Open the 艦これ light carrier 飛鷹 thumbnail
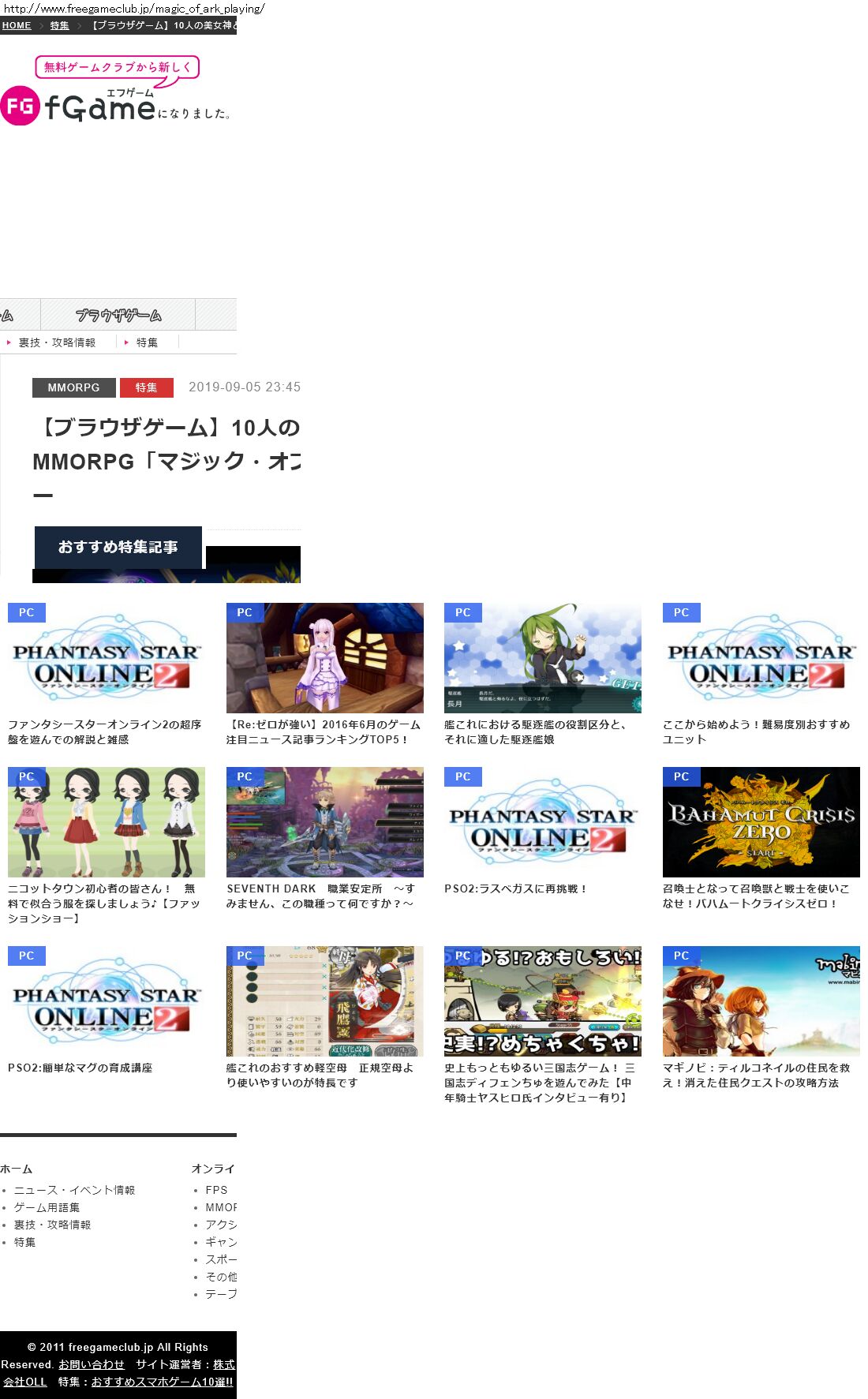 pyautogui.click(x=325, y=1001)
